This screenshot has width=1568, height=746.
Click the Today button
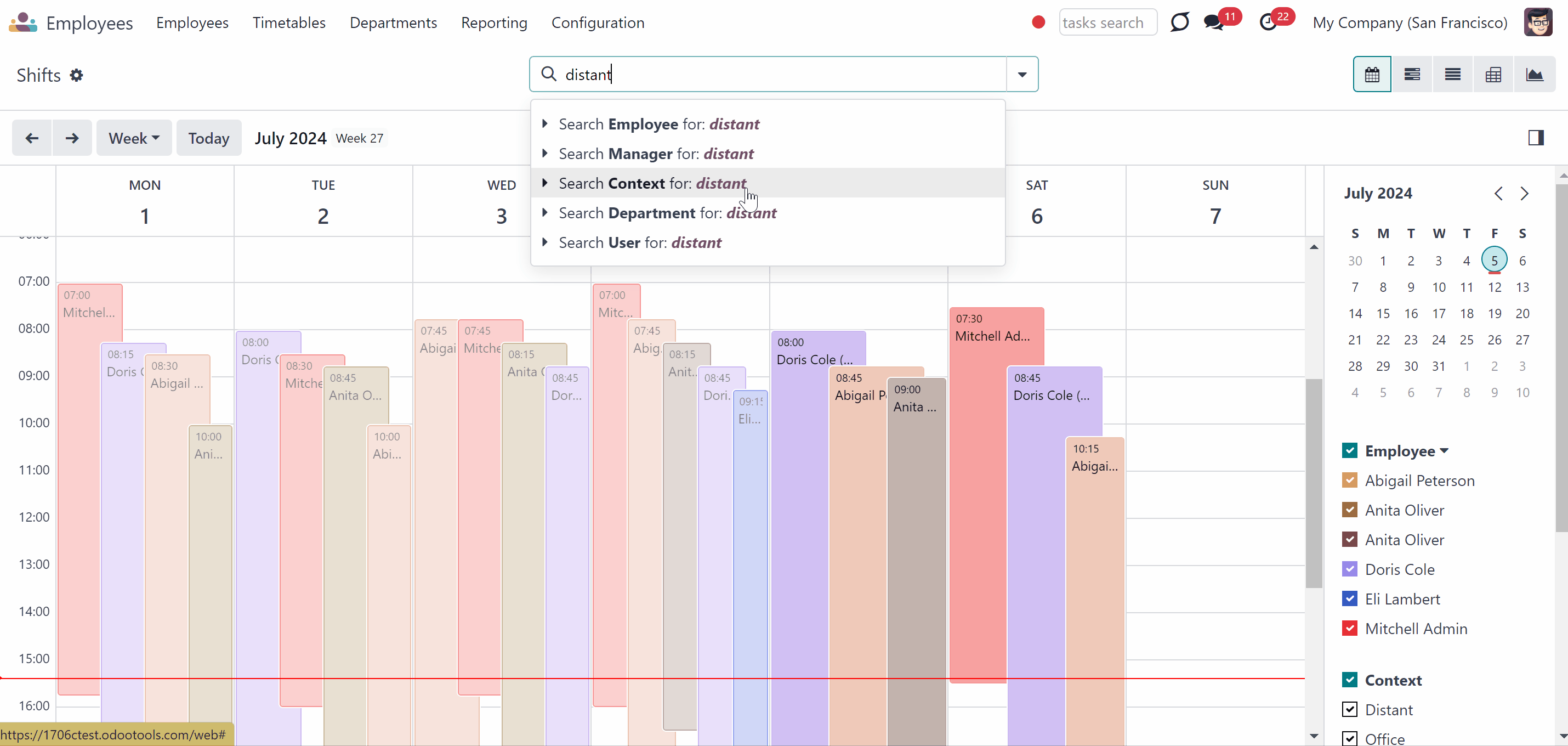click(208, 138)
